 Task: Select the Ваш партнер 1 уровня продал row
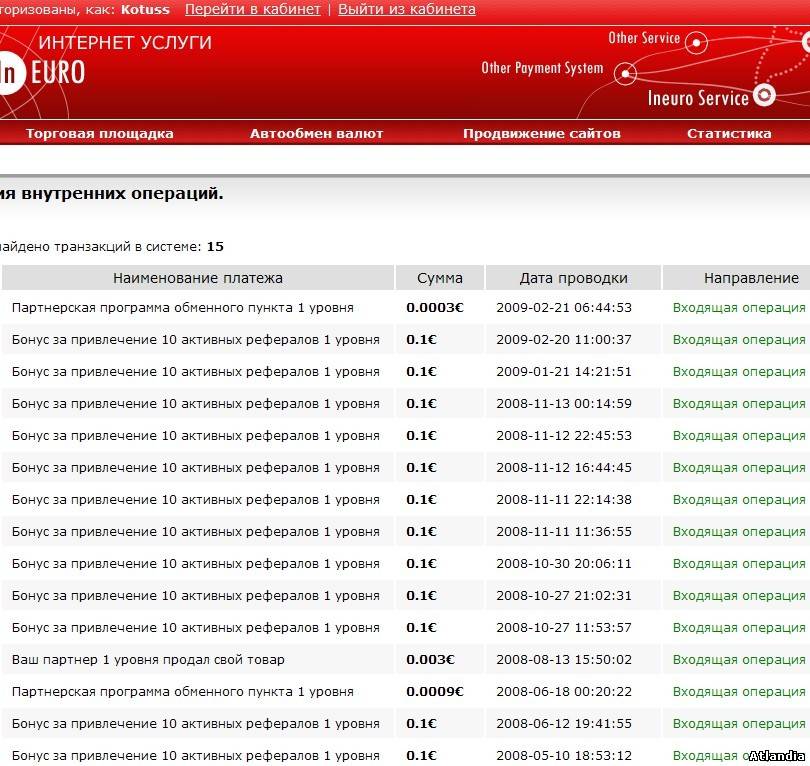[x=148, y=660]
